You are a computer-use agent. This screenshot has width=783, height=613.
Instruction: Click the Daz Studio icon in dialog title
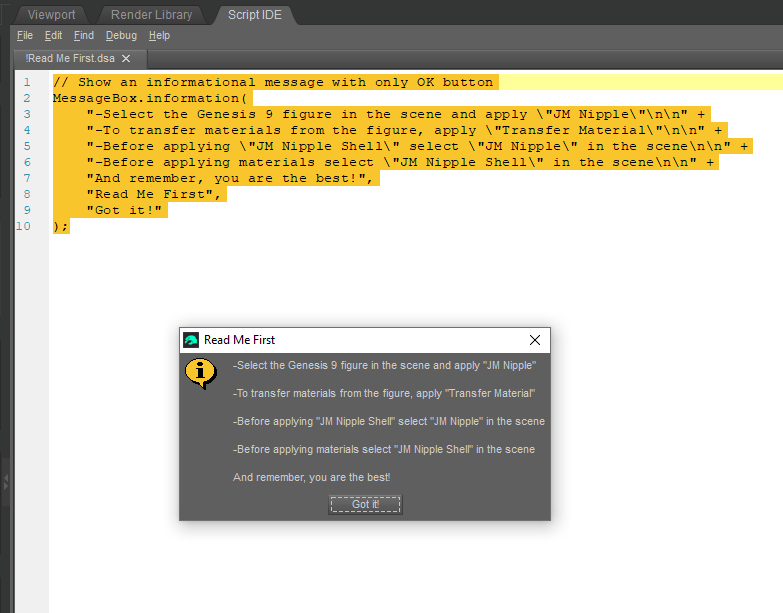(x=191, y=340)
